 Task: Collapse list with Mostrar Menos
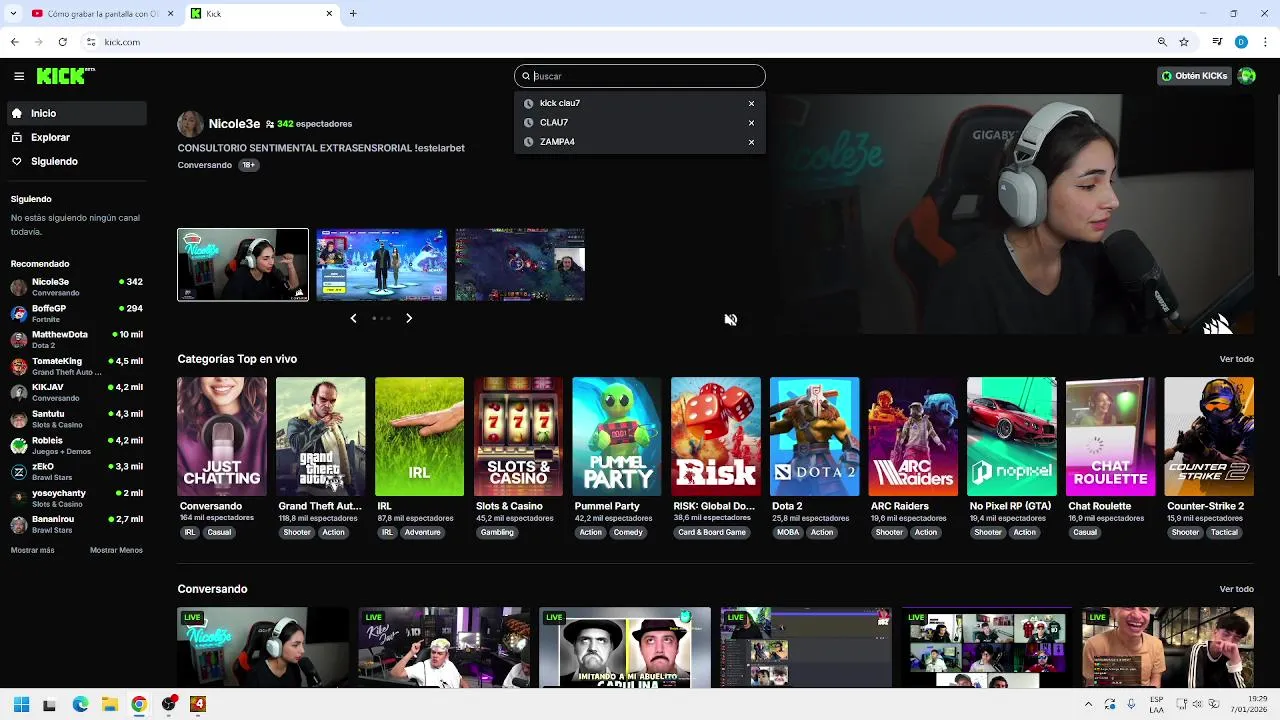116,550
